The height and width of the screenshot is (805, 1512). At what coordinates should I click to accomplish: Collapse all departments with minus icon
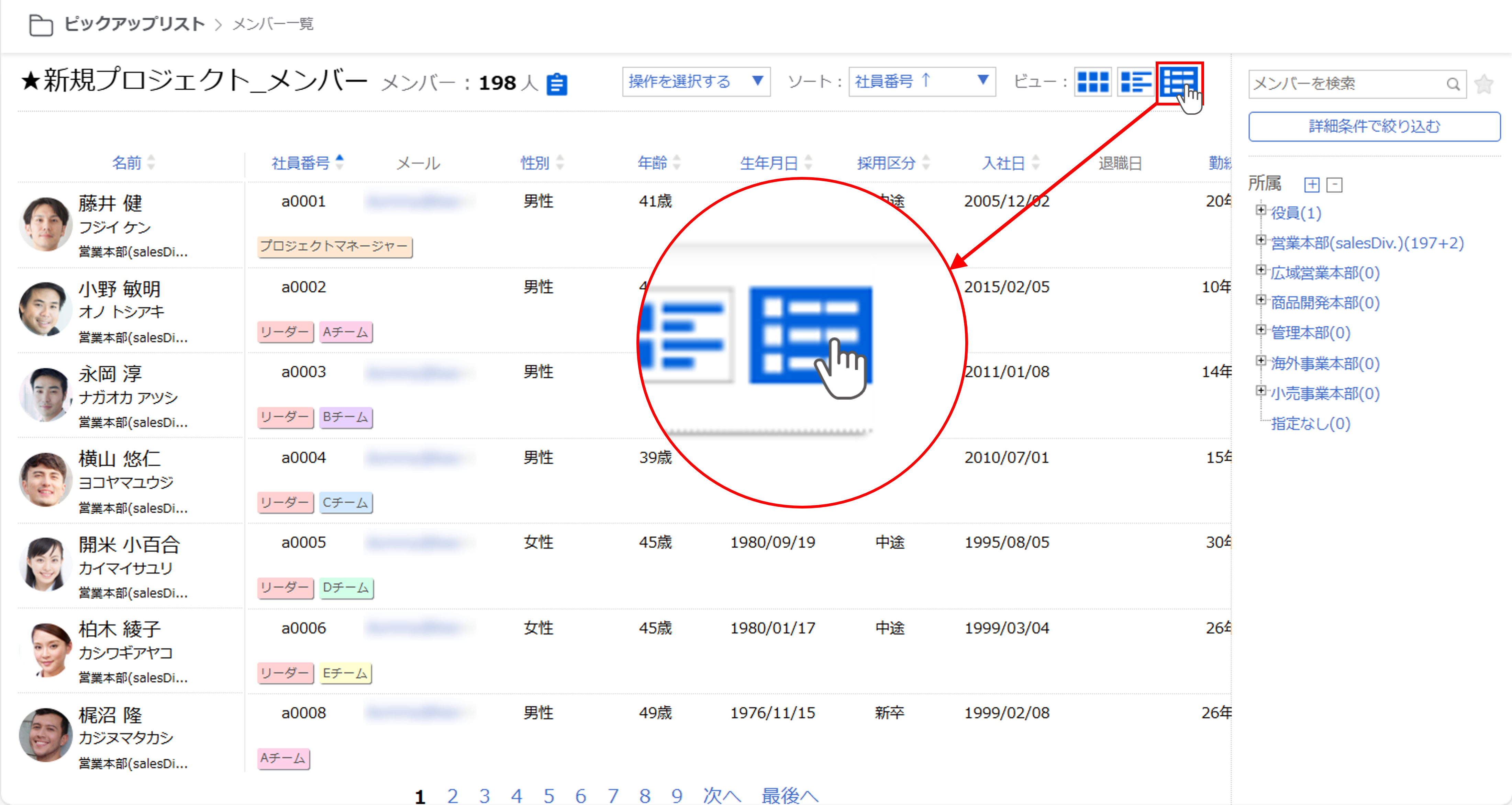(1335, 185)
